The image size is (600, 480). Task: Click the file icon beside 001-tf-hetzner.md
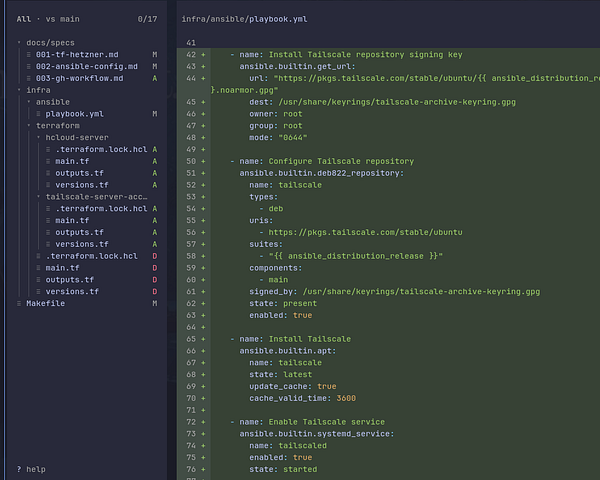[x=29, y=54]
